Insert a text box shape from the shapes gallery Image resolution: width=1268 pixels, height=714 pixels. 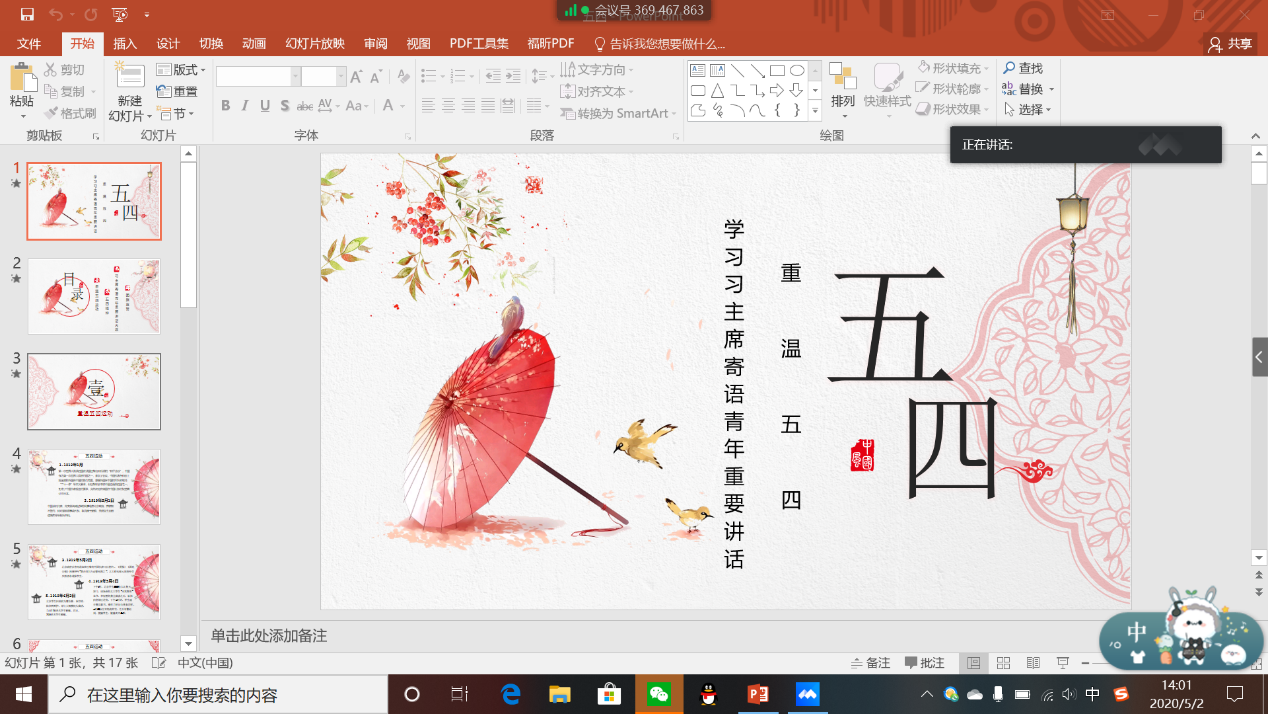(x=698, y=71)
